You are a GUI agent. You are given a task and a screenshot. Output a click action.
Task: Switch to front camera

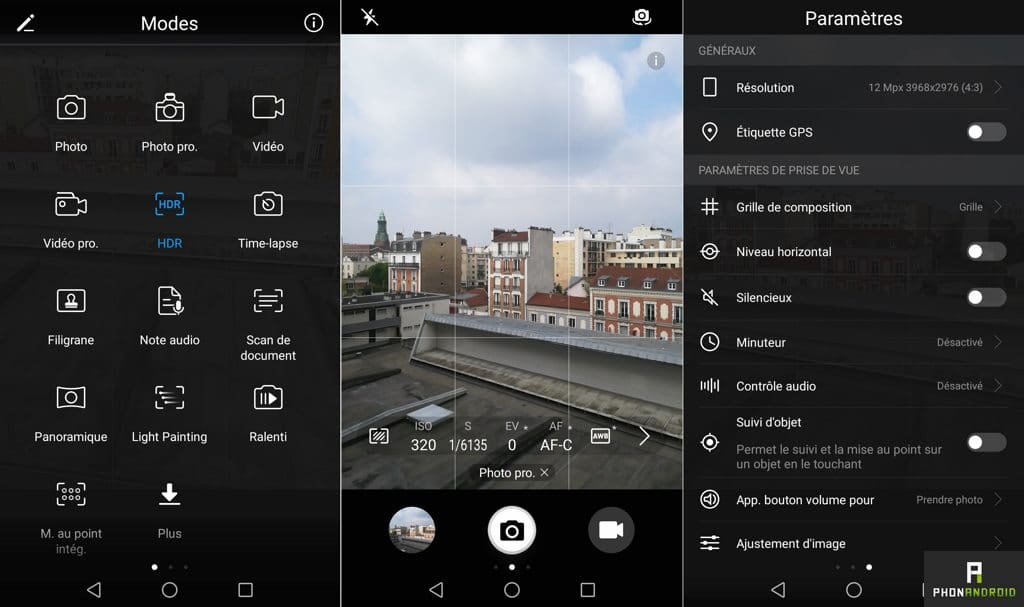tap(642, 17)
